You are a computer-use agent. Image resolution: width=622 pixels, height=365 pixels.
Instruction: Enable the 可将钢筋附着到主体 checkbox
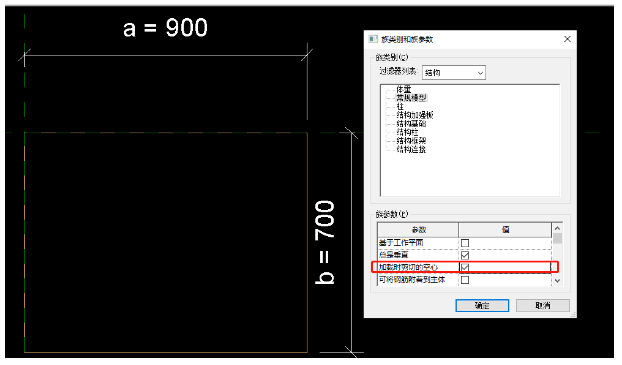(465, 280)
